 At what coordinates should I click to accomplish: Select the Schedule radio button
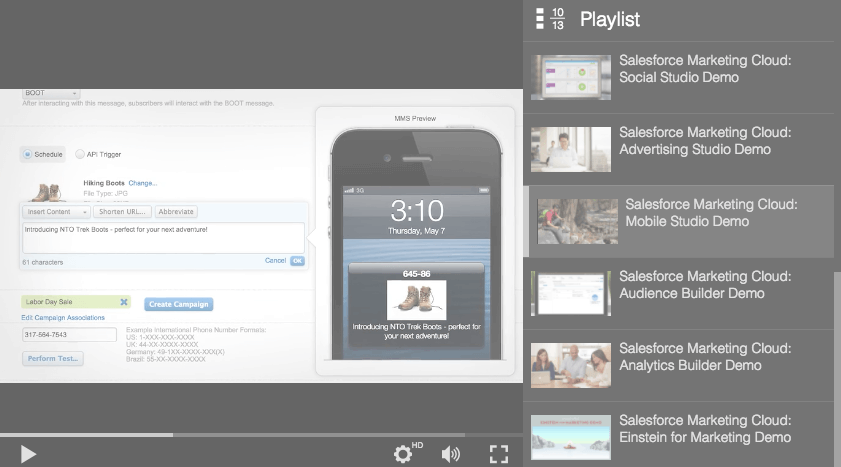click(27, 154)
